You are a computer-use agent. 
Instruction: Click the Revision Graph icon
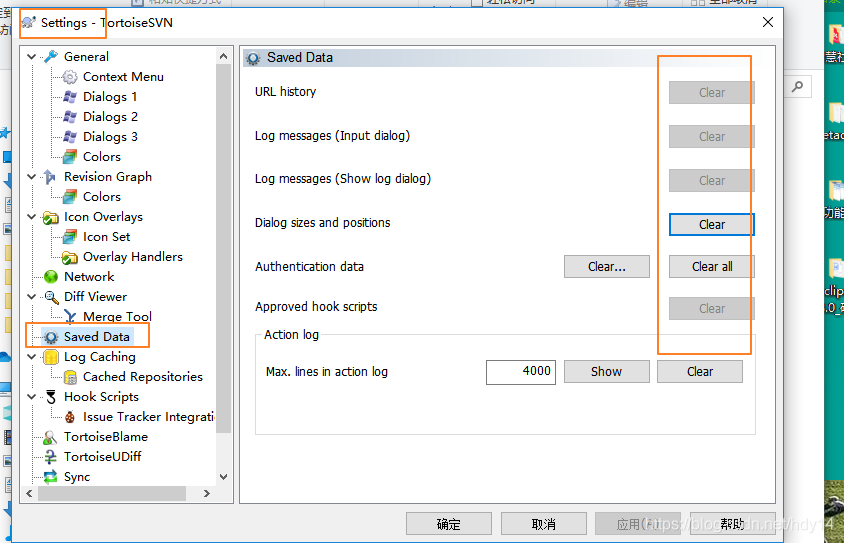[50, 177]
